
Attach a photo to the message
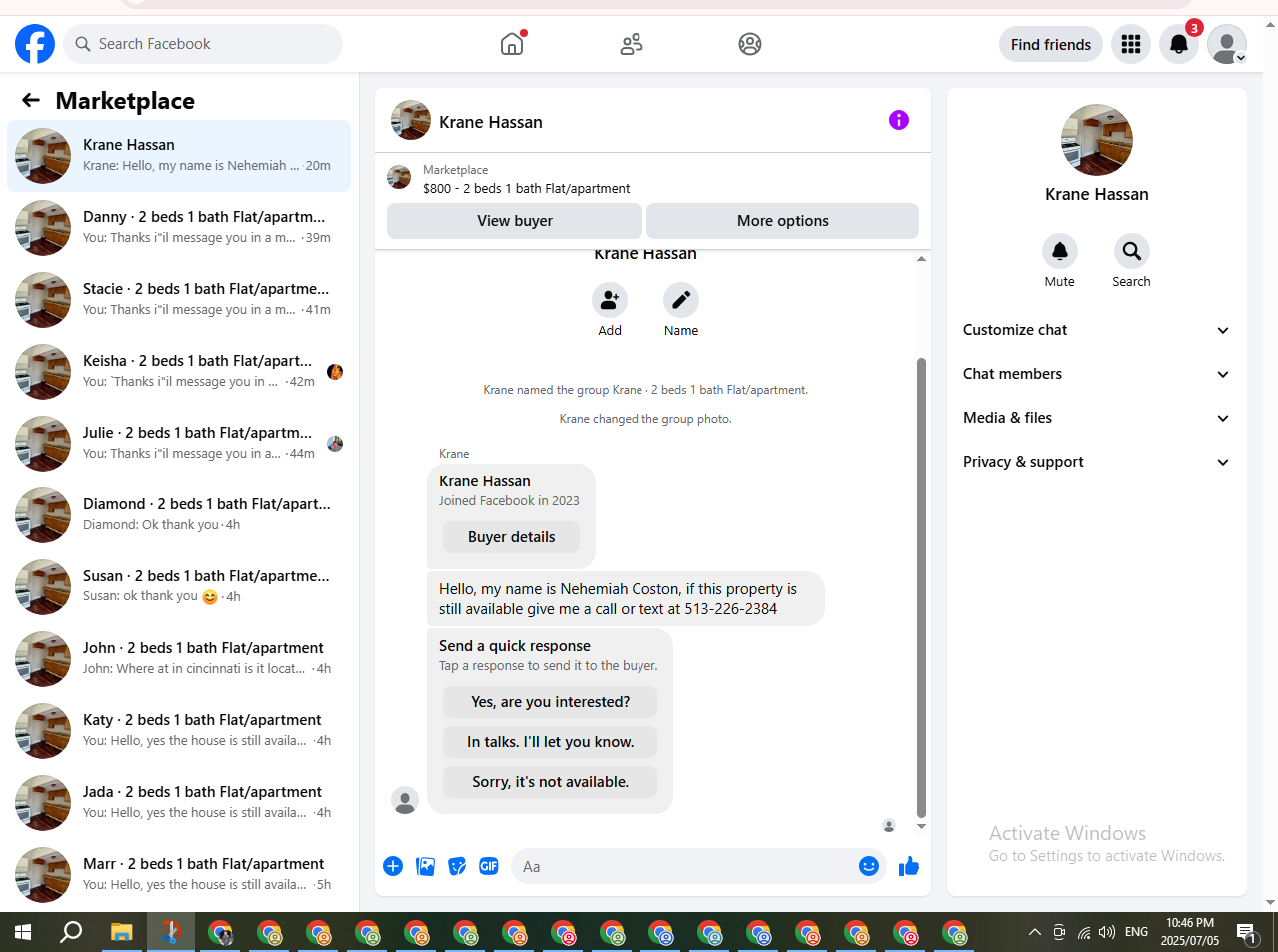coord(425,866)
